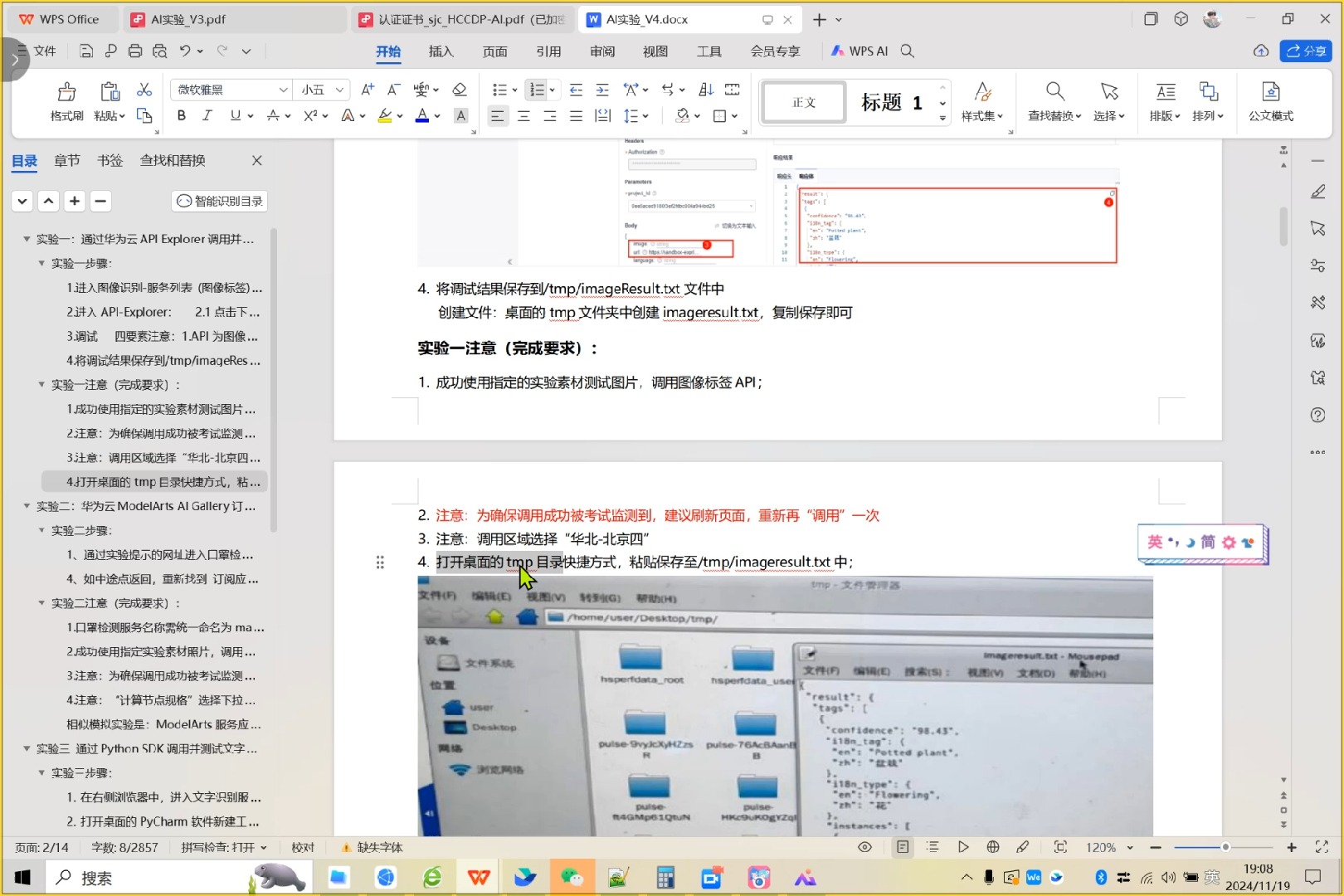Open the Windows Start menu
Image resolution: width=1344 pixels, height=896 pixels.
coord(22,877)
